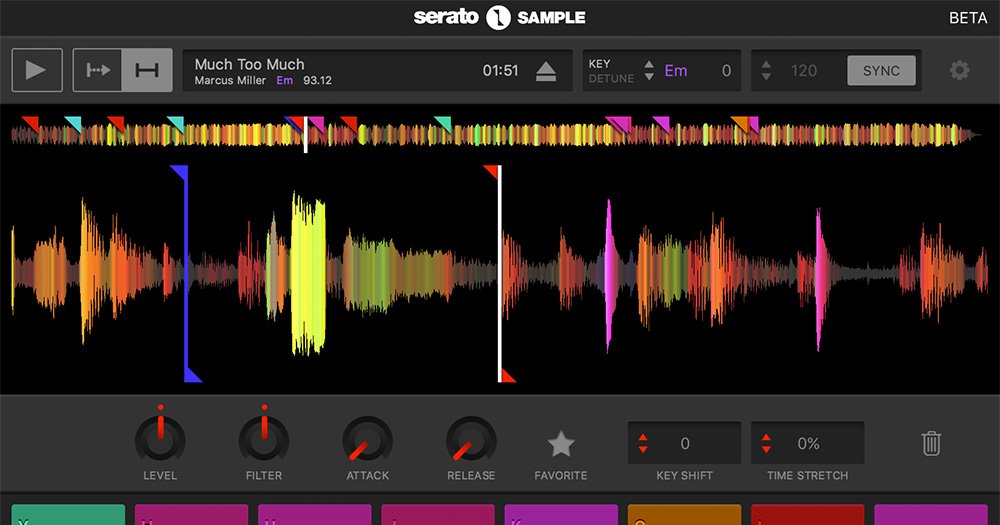Enable hold play mode button

click(147, 70)
